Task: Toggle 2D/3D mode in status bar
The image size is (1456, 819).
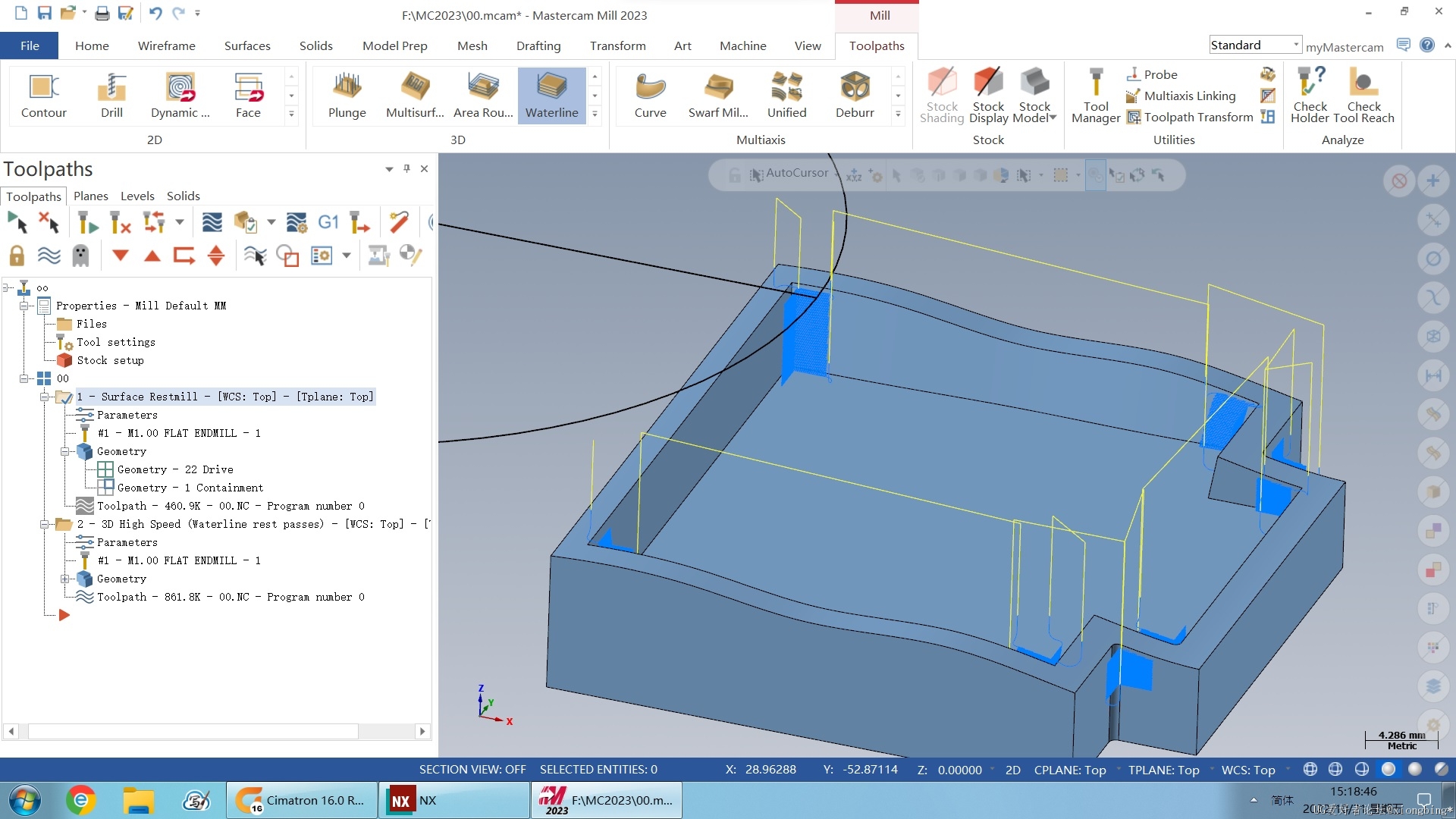Action: click(1012, 770)
